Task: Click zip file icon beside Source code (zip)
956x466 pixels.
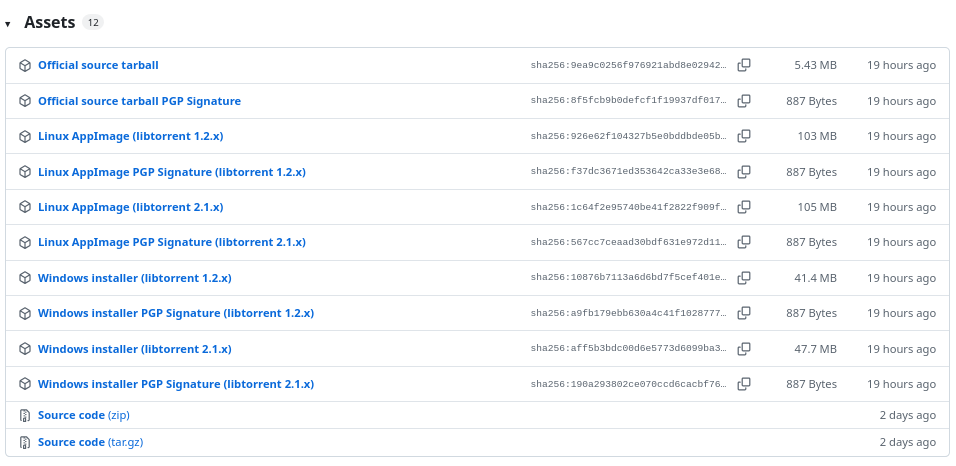Action: coord(25,415)
